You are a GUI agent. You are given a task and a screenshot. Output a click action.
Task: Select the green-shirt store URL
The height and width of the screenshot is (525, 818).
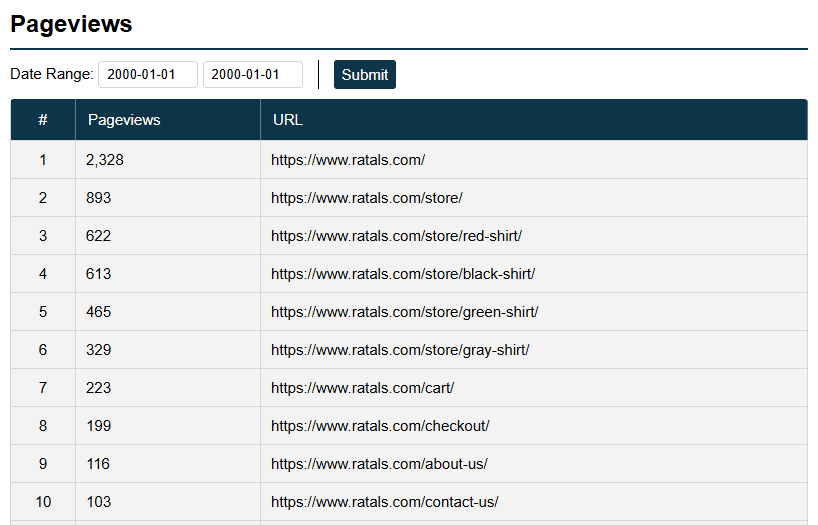point(405,312)
